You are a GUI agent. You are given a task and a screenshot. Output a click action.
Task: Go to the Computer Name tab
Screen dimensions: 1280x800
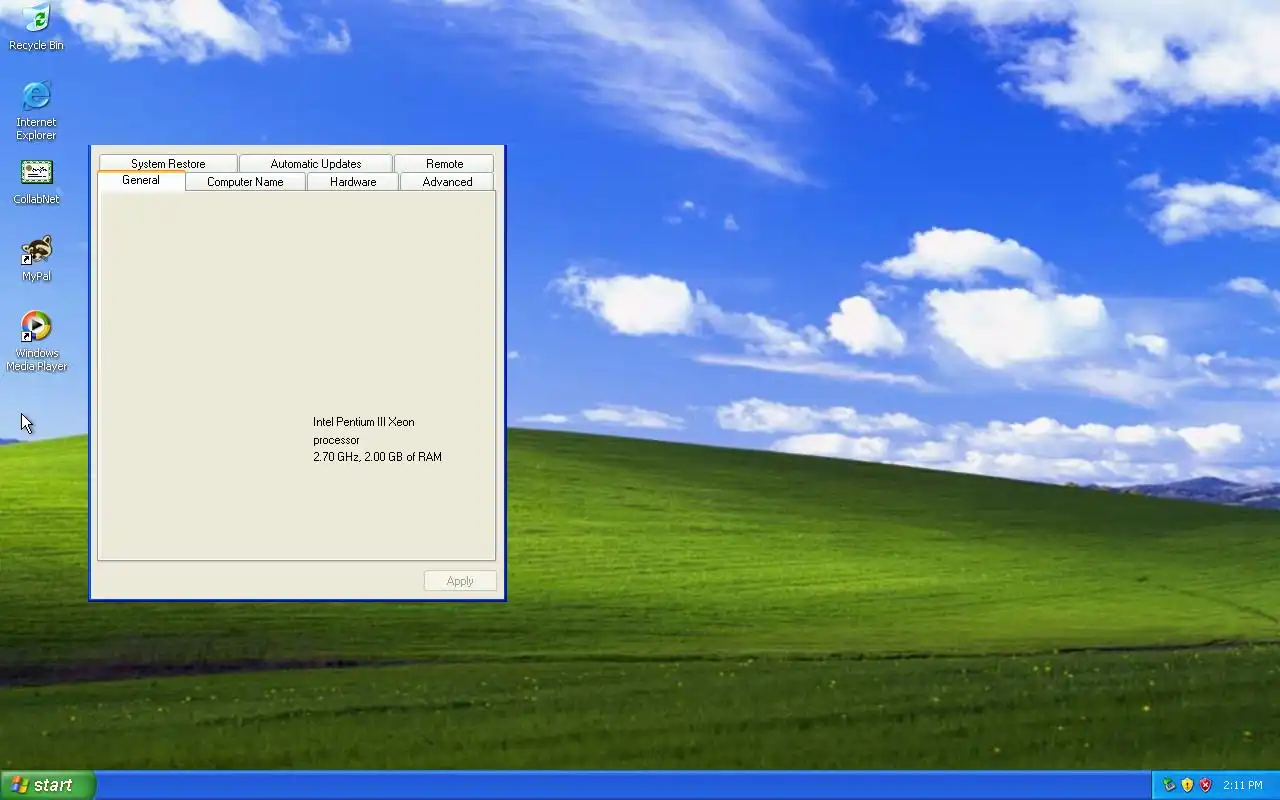click(245, 182)
